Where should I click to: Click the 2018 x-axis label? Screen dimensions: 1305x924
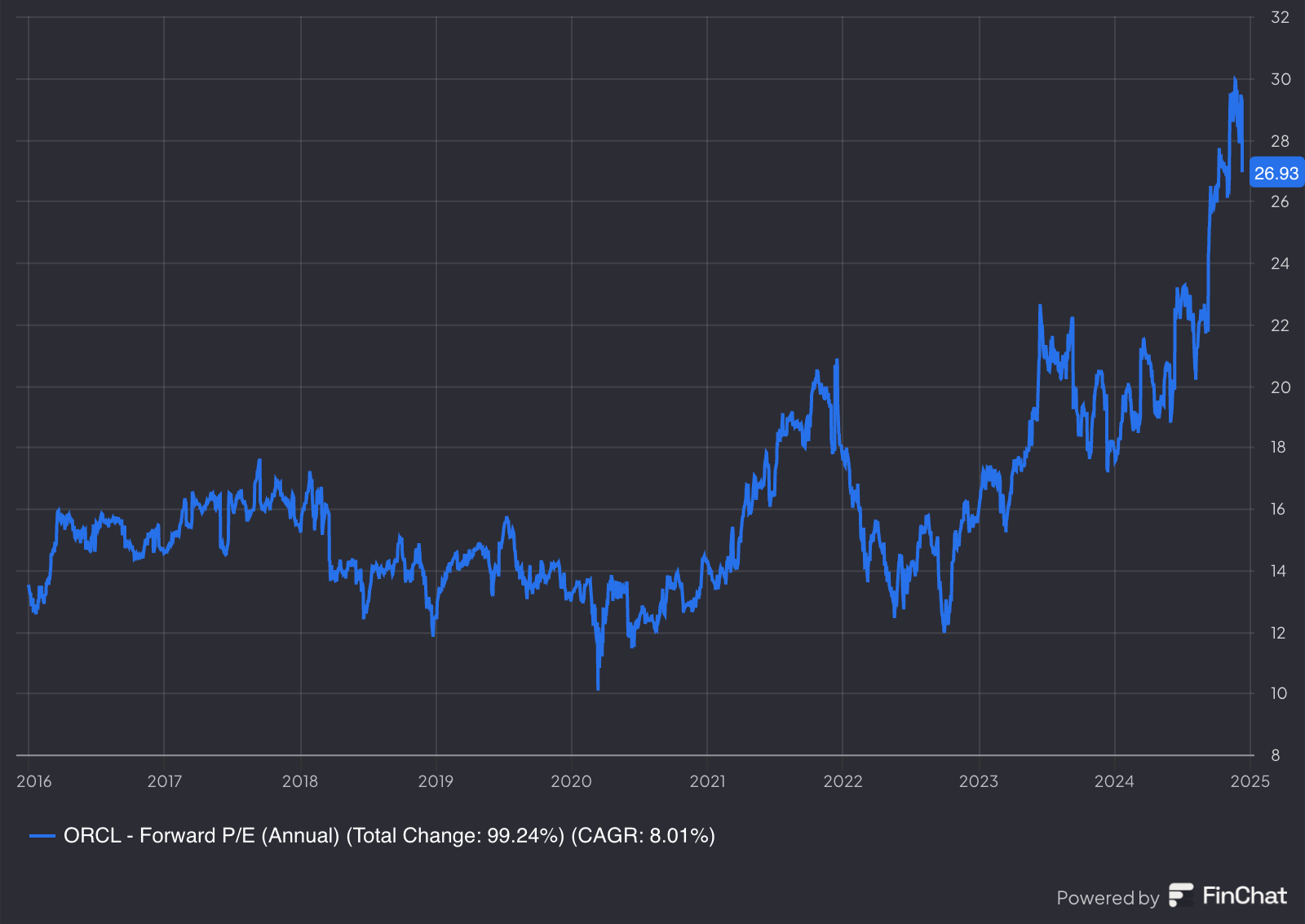(x=300, y=781)
